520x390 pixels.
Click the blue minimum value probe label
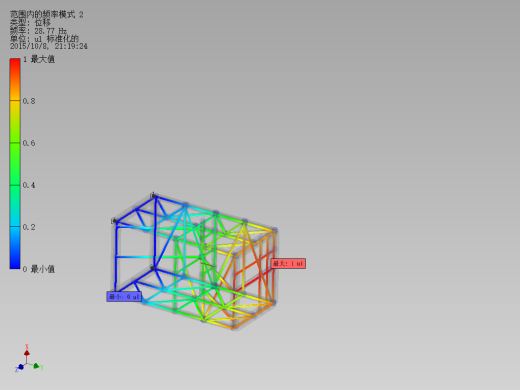(124, 296)
